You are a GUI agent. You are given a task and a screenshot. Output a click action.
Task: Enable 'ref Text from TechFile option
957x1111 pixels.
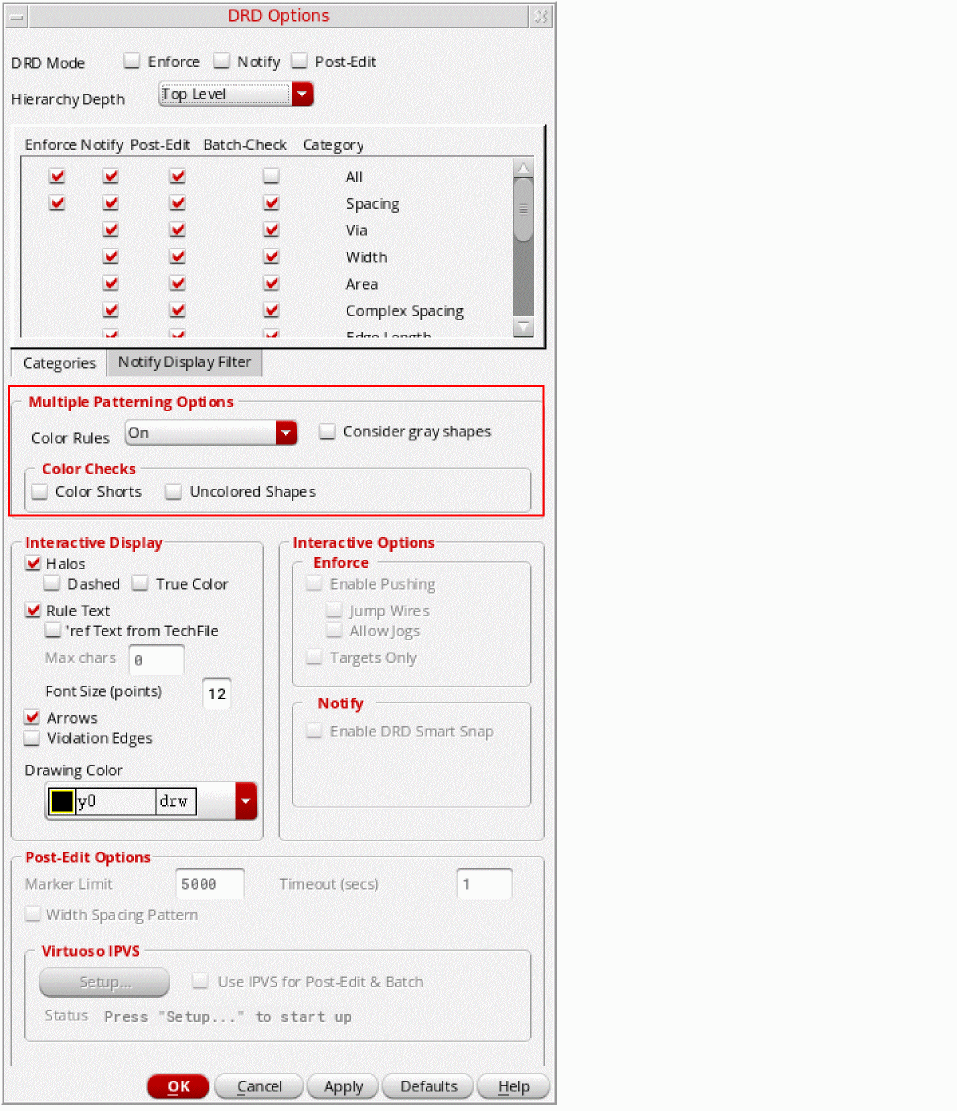pos(52,630)
